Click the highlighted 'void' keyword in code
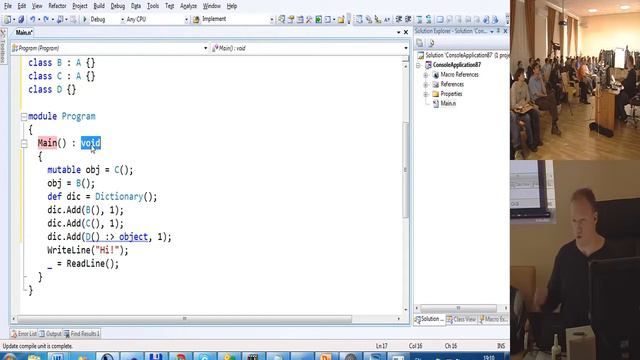This screenshot has width=640, height=360. pos(91,143)
